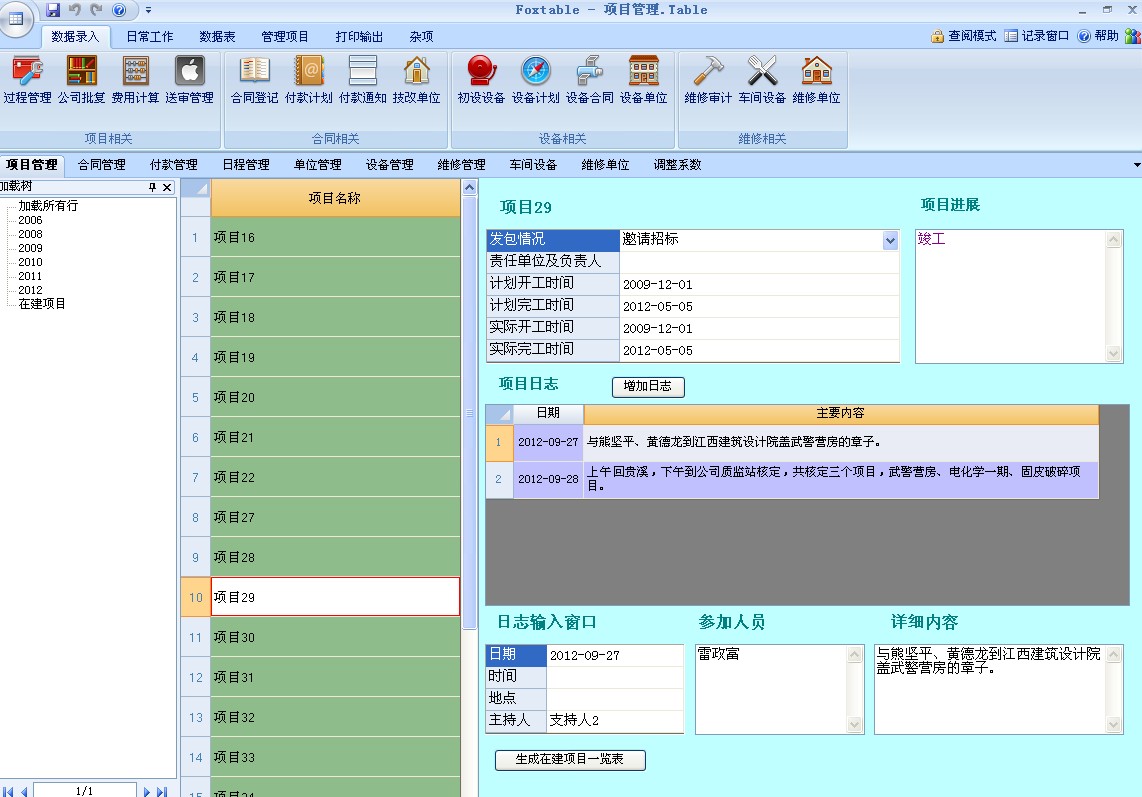Image resolution: width=1142 pixels, height=797 pixels.
Task: Pin the 加载树 panel
Action: pyautogui.click(x=152, y=187)
